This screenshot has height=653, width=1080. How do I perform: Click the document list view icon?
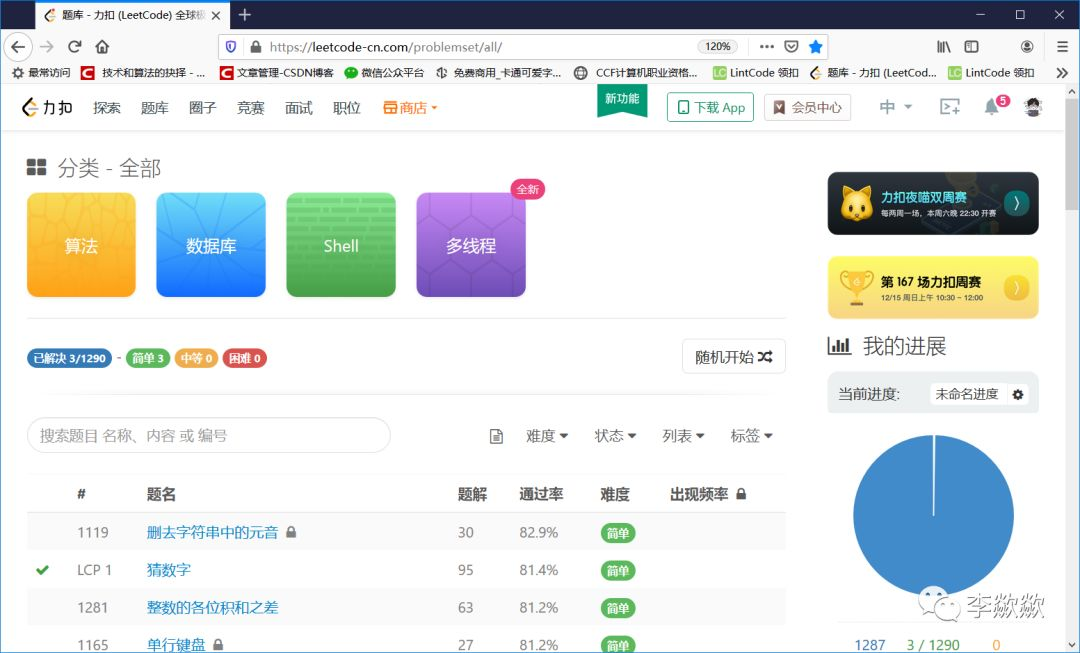tap(496, 436)
